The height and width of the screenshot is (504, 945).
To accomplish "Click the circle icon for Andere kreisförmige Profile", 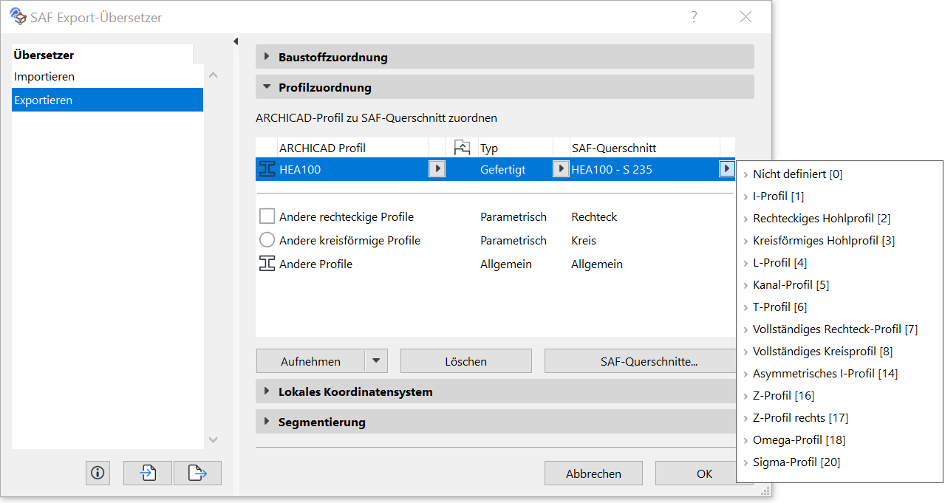I will [267, 240].
